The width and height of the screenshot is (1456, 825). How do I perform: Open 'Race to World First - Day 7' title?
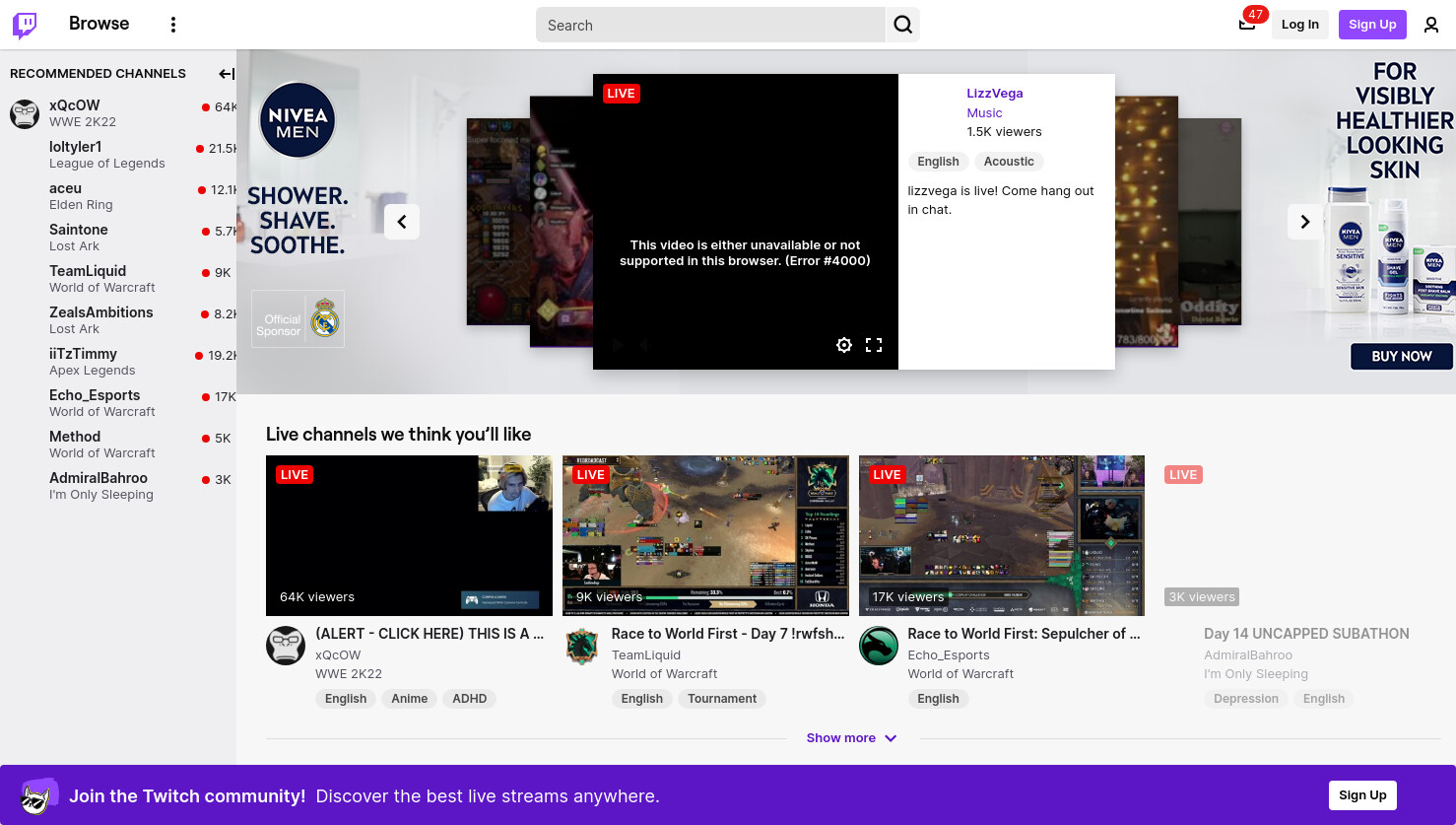coord(728,634)
